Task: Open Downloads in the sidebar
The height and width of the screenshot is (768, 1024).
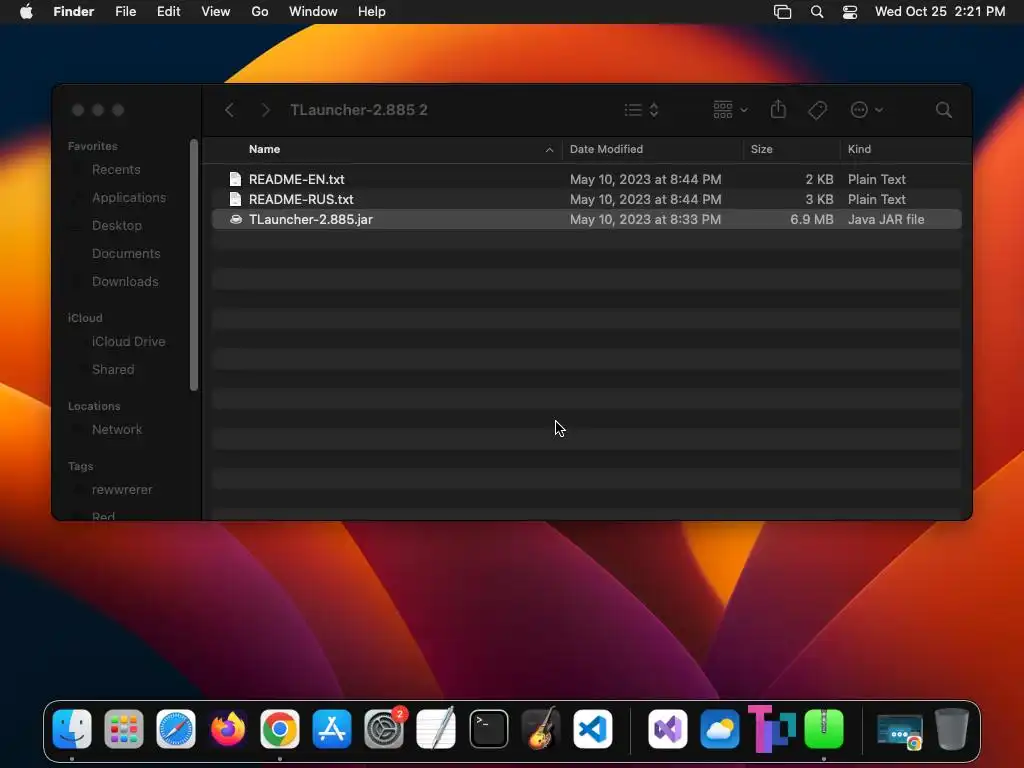Action: click(125, 282)
